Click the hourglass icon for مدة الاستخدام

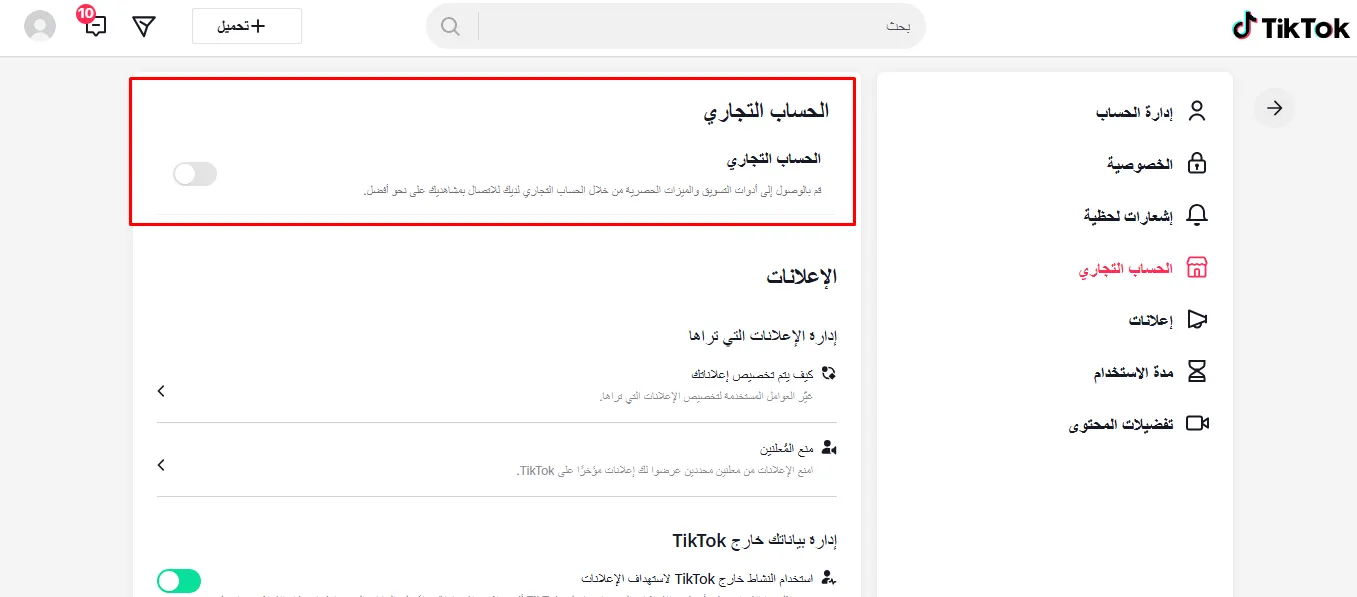click(x=1197, y=371)
